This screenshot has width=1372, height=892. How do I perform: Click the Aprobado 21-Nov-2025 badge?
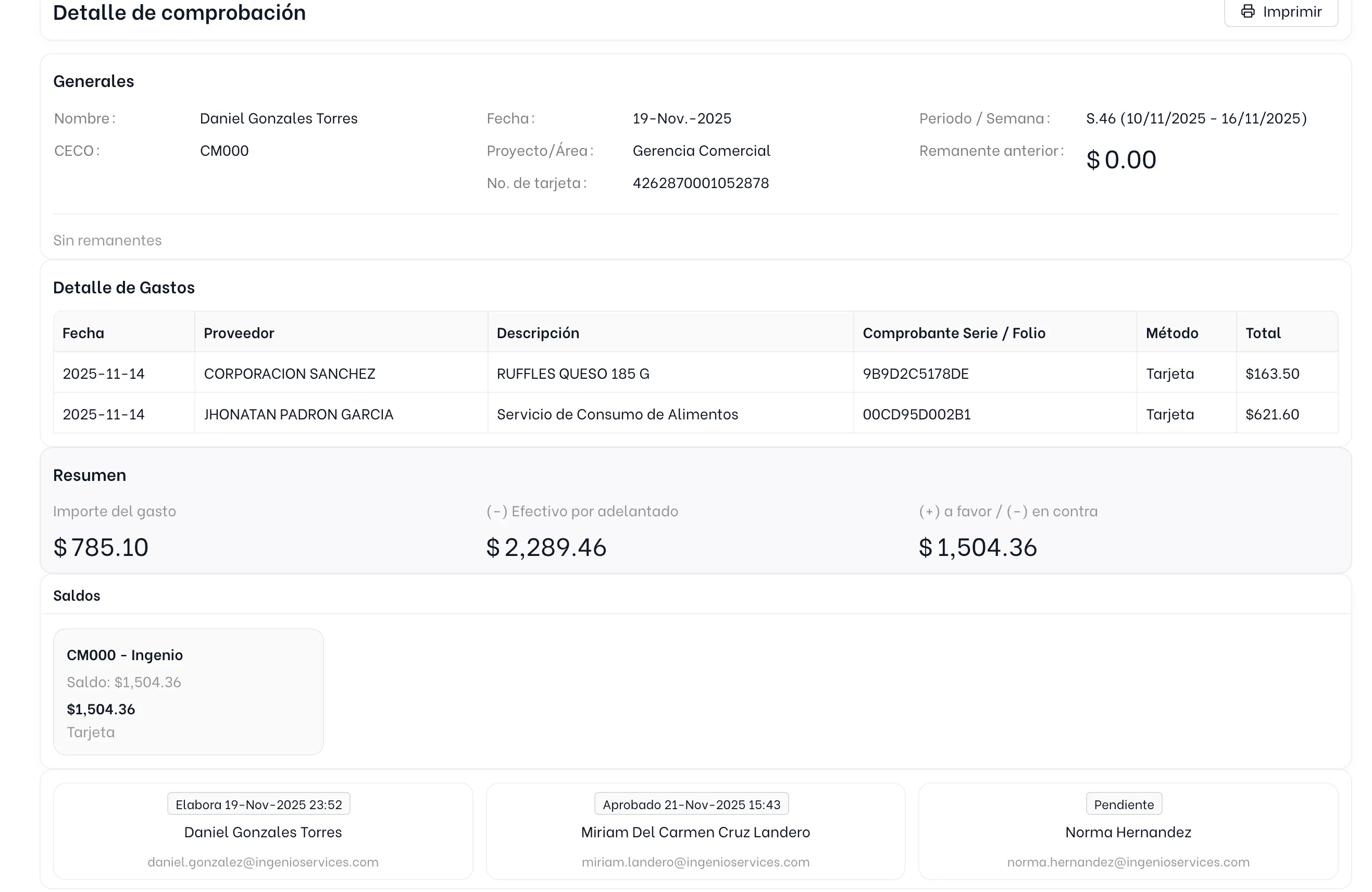tap(692, 803)
